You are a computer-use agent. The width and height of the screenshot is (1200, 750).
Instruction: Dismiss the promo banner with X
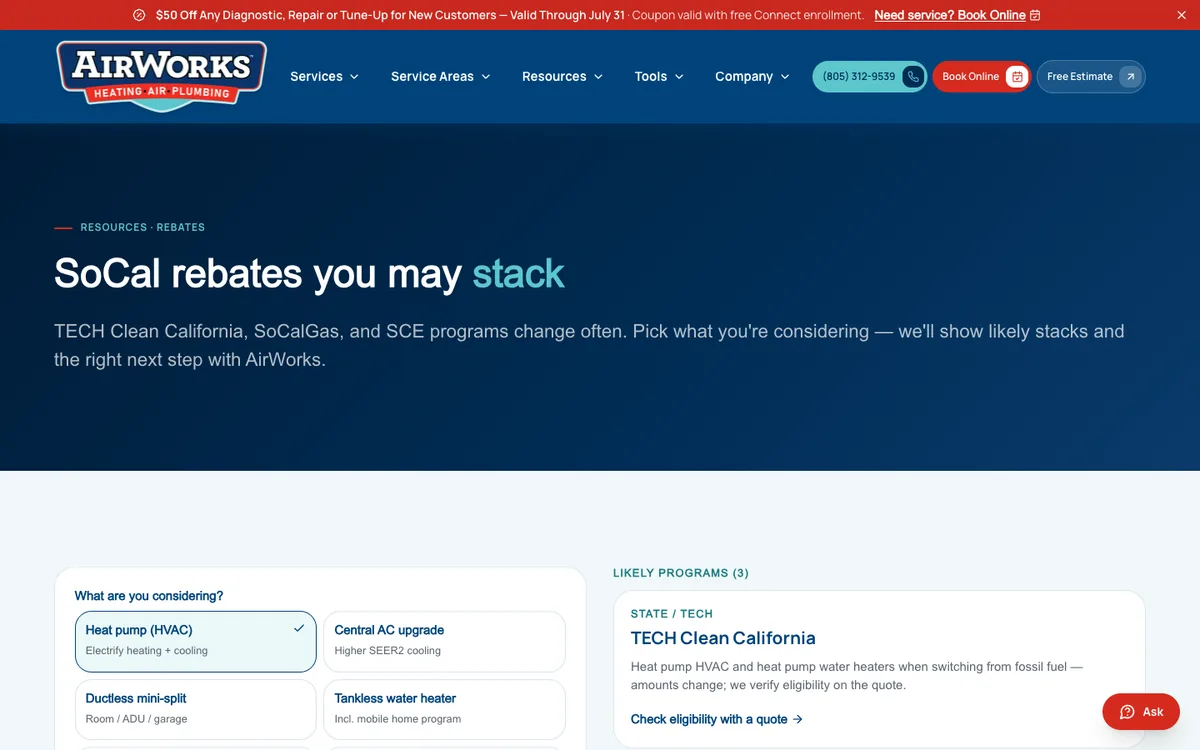[1181, 15]
